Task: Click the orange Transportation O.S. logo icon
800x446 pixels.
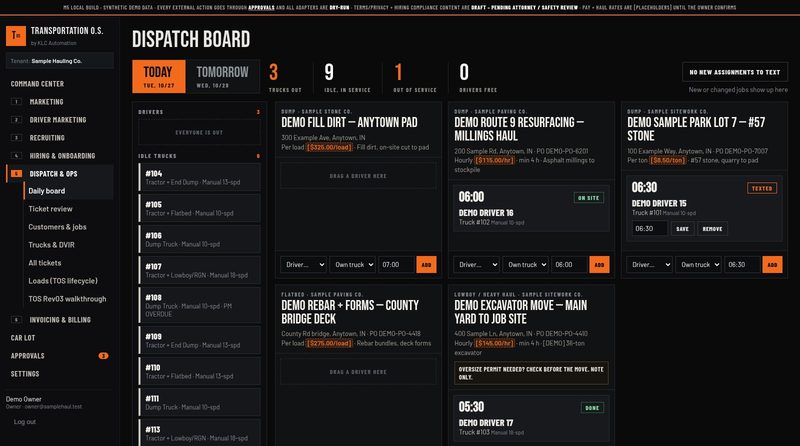Action: coord(16,36)
